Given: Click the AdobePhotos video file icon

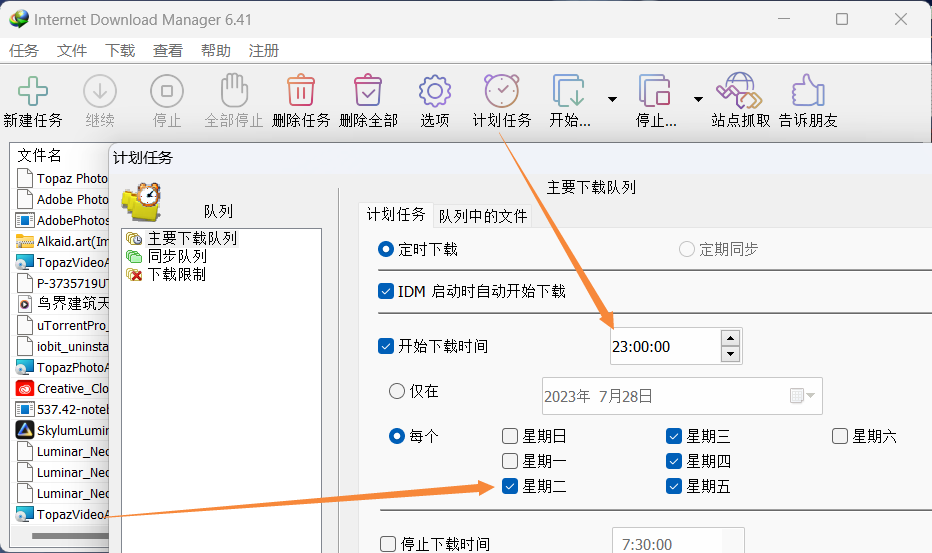Looking at the screenshot, I should (x=24, y=221).
